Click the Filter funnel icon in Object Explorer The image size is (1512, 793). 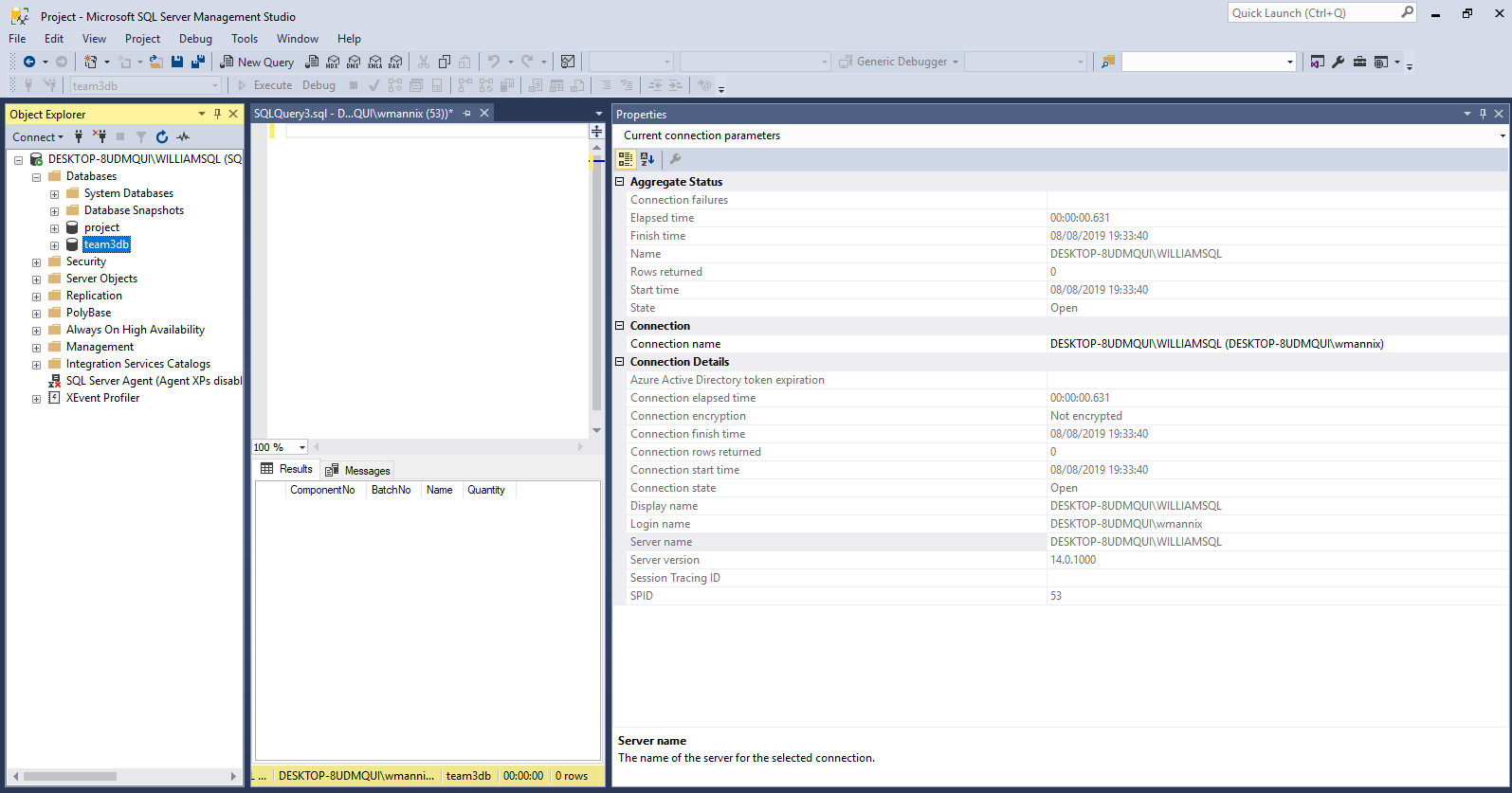141,136
